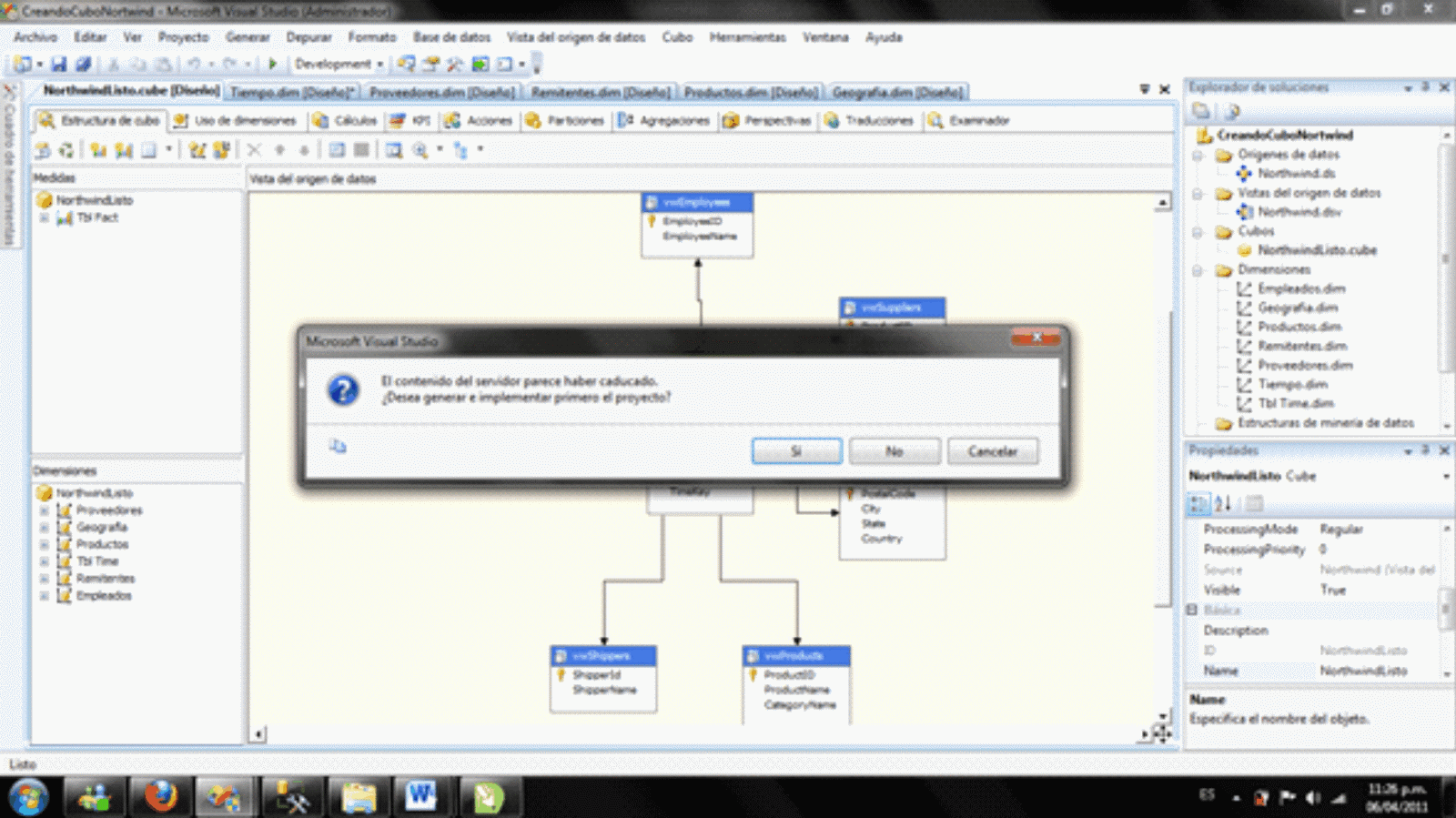
Task: Click the Find table icon in cube toolbar
Action: pos(394,150)
